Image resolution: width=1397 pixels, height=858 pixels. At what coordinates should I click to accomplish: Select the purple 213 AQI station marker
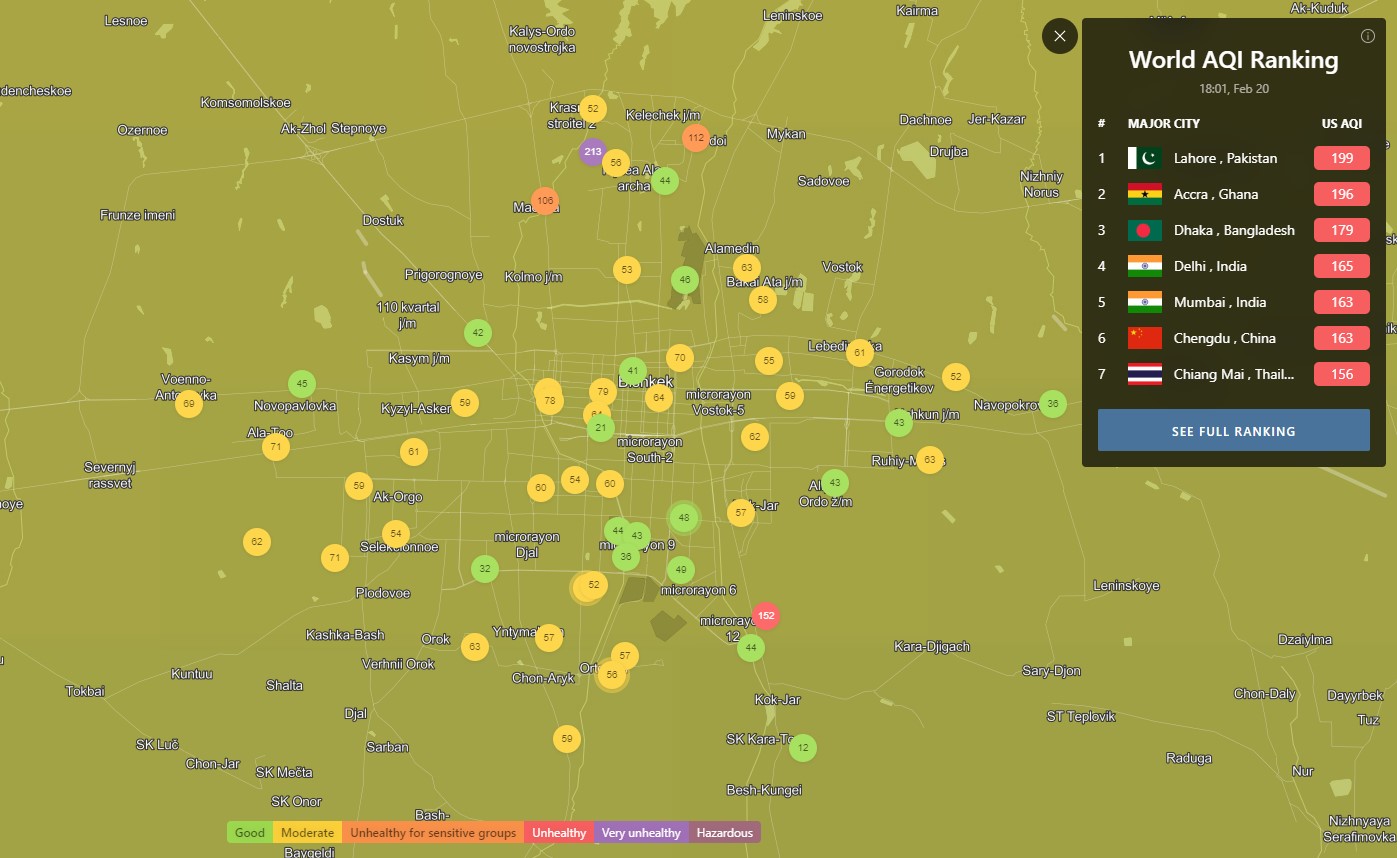tap(593, 152)
